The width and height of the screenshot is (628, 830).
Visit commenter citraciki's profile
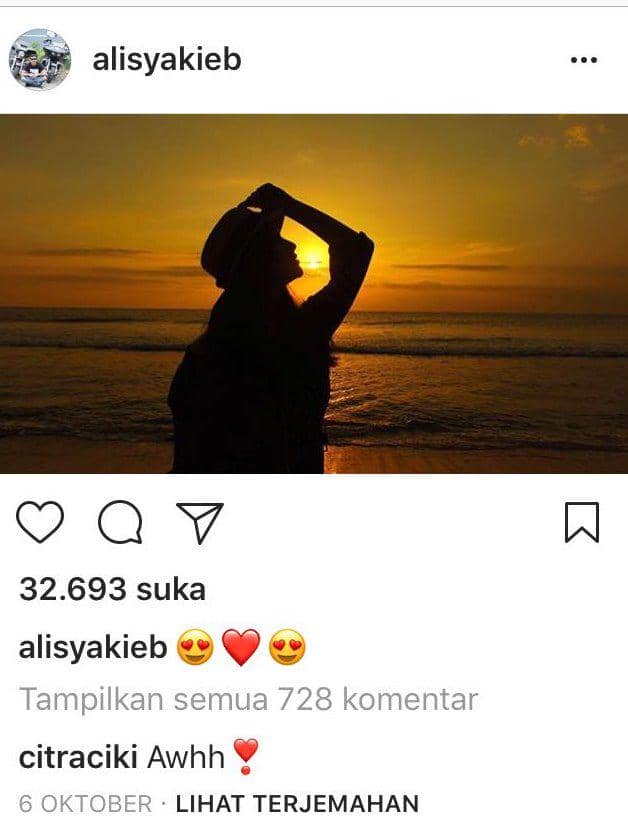(78, 756)
